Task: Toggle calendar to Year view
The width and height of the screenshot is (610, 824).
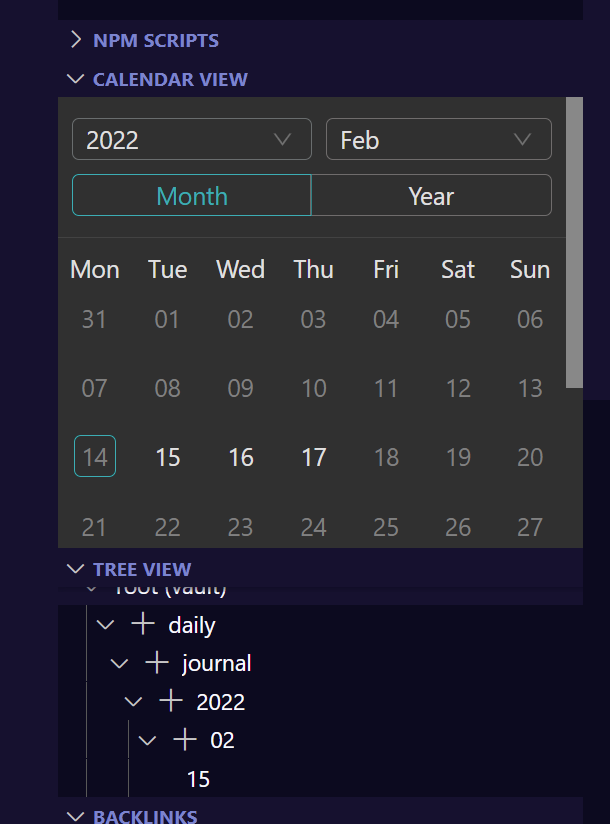Action: (432, 195)
